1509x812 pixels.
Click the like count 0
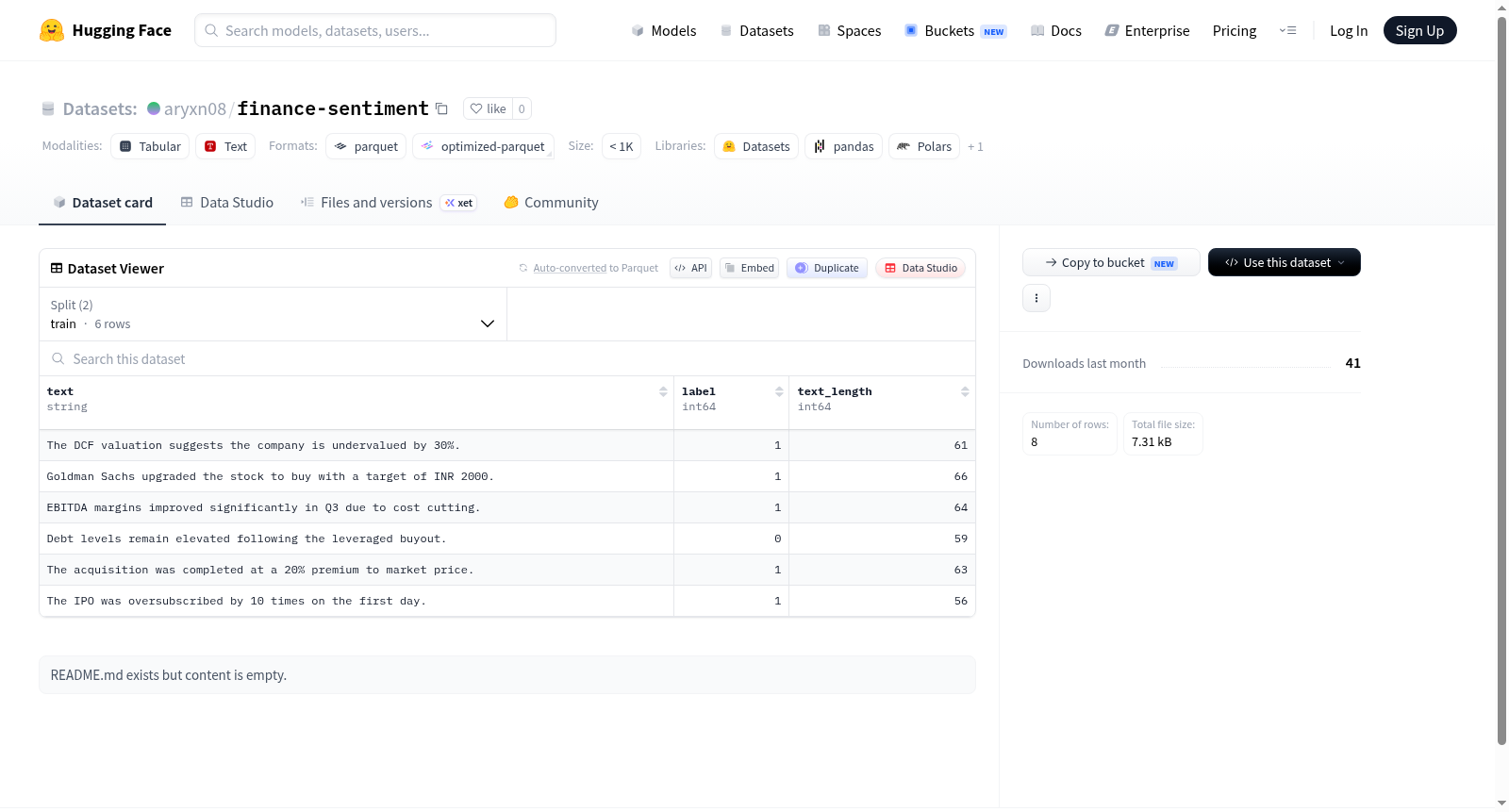pos(522,108)
